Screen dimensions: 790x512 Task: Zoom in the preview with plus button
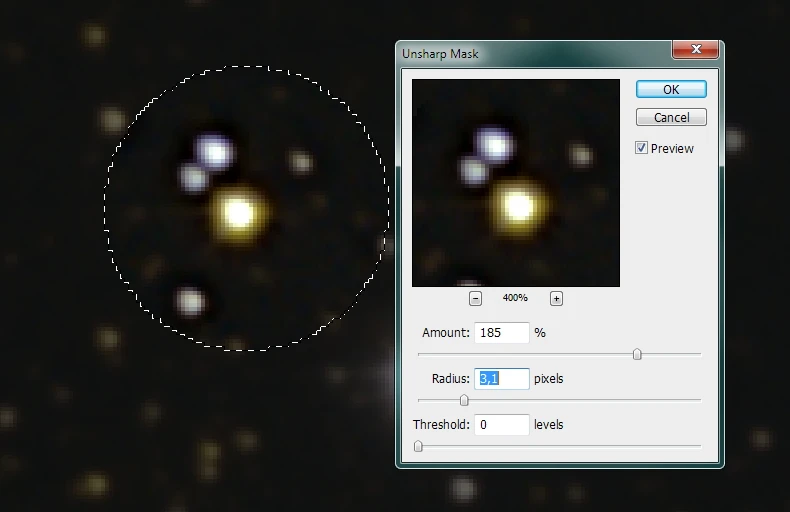coord(556,298)
